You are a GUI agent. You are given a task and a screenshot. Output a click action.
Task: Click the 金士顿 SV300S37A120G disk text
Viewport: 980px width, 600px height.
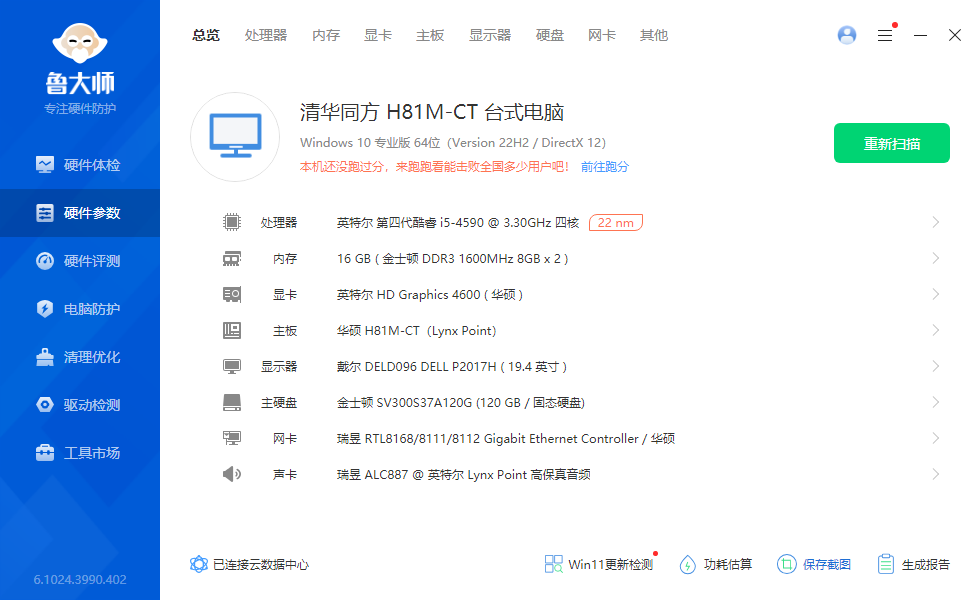click(x=461, y=402)
